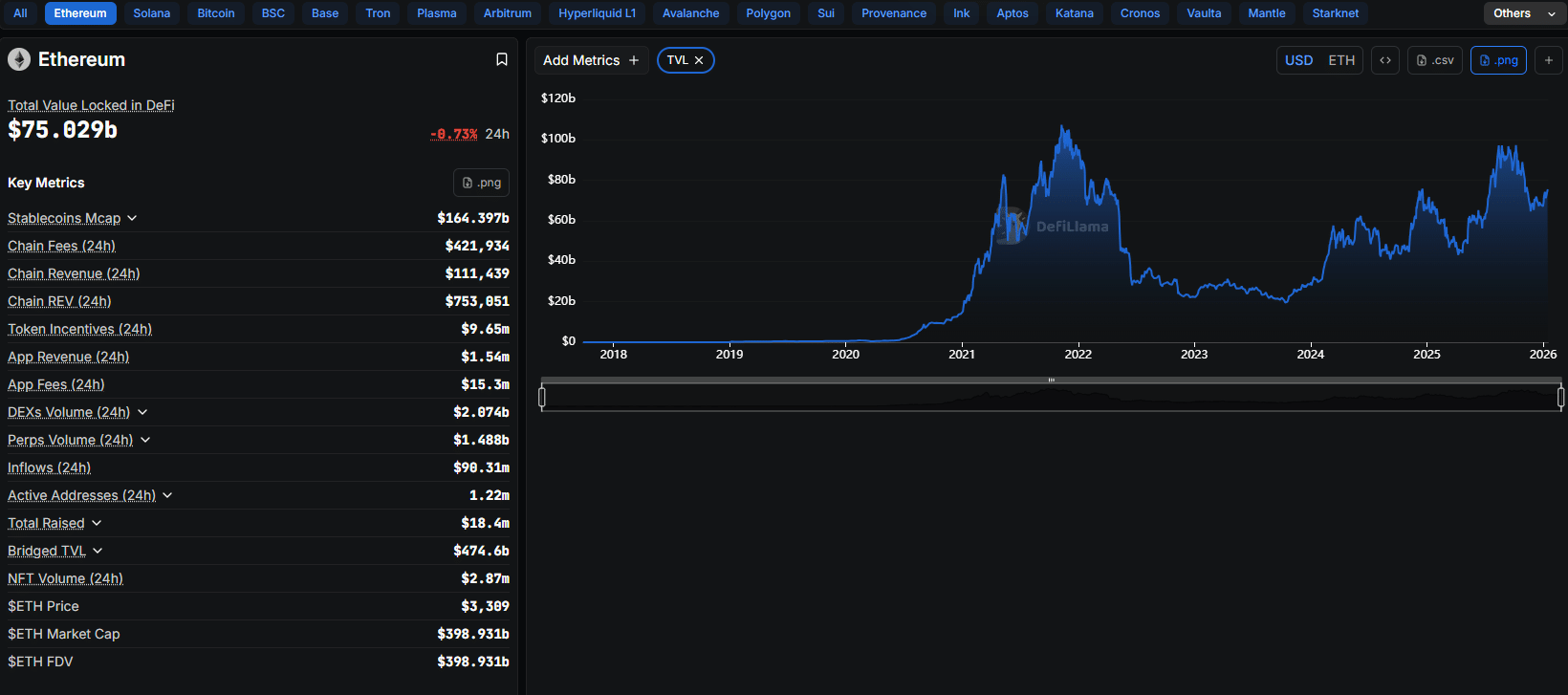Expand Active Addresses (24h) row
Image resolution: width=1568 pixels, height=695 pixels.
click(167, 495)
